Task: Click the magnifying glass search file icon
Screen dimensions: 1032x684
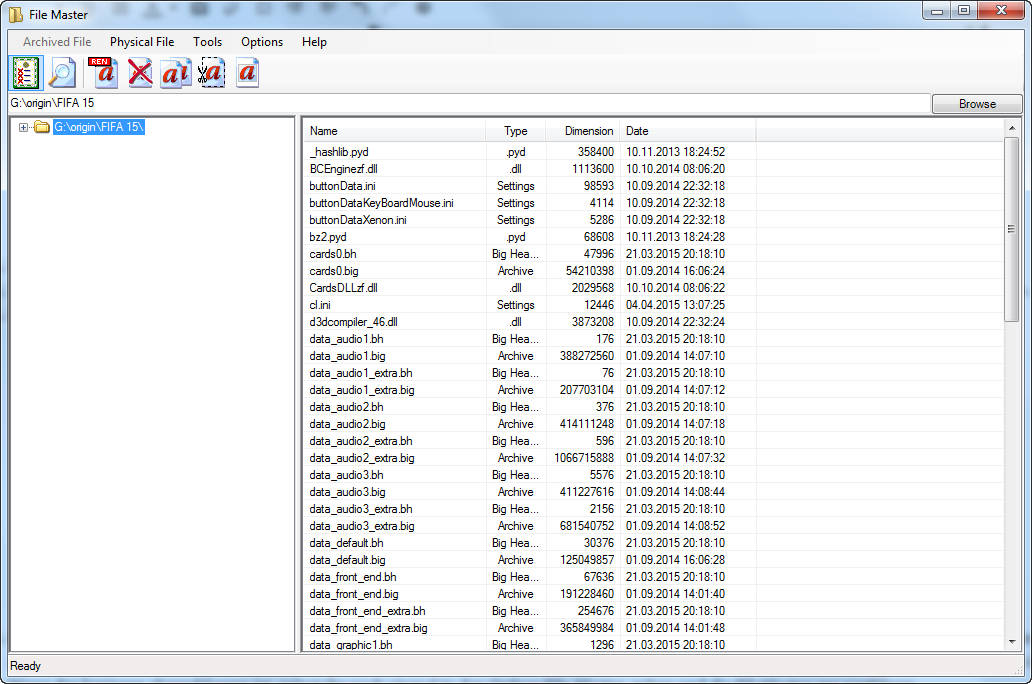Action: [x=63, y=72]
